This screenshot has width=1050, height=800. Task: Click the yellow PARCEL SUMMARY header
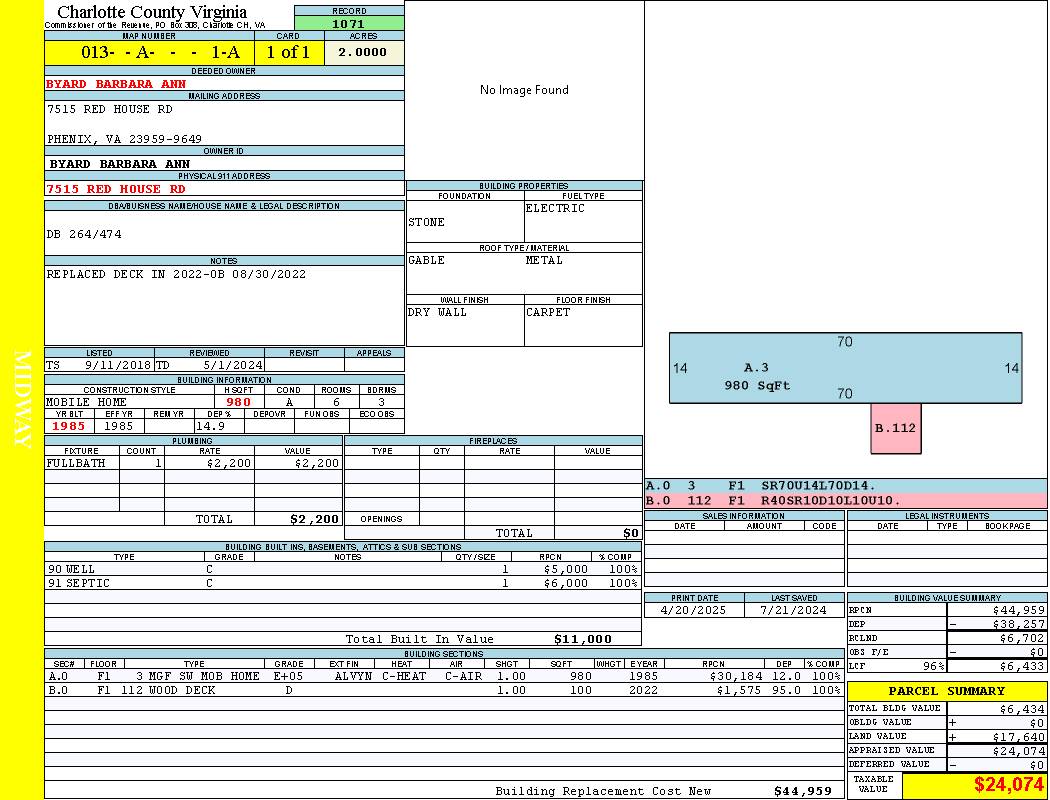946,691
